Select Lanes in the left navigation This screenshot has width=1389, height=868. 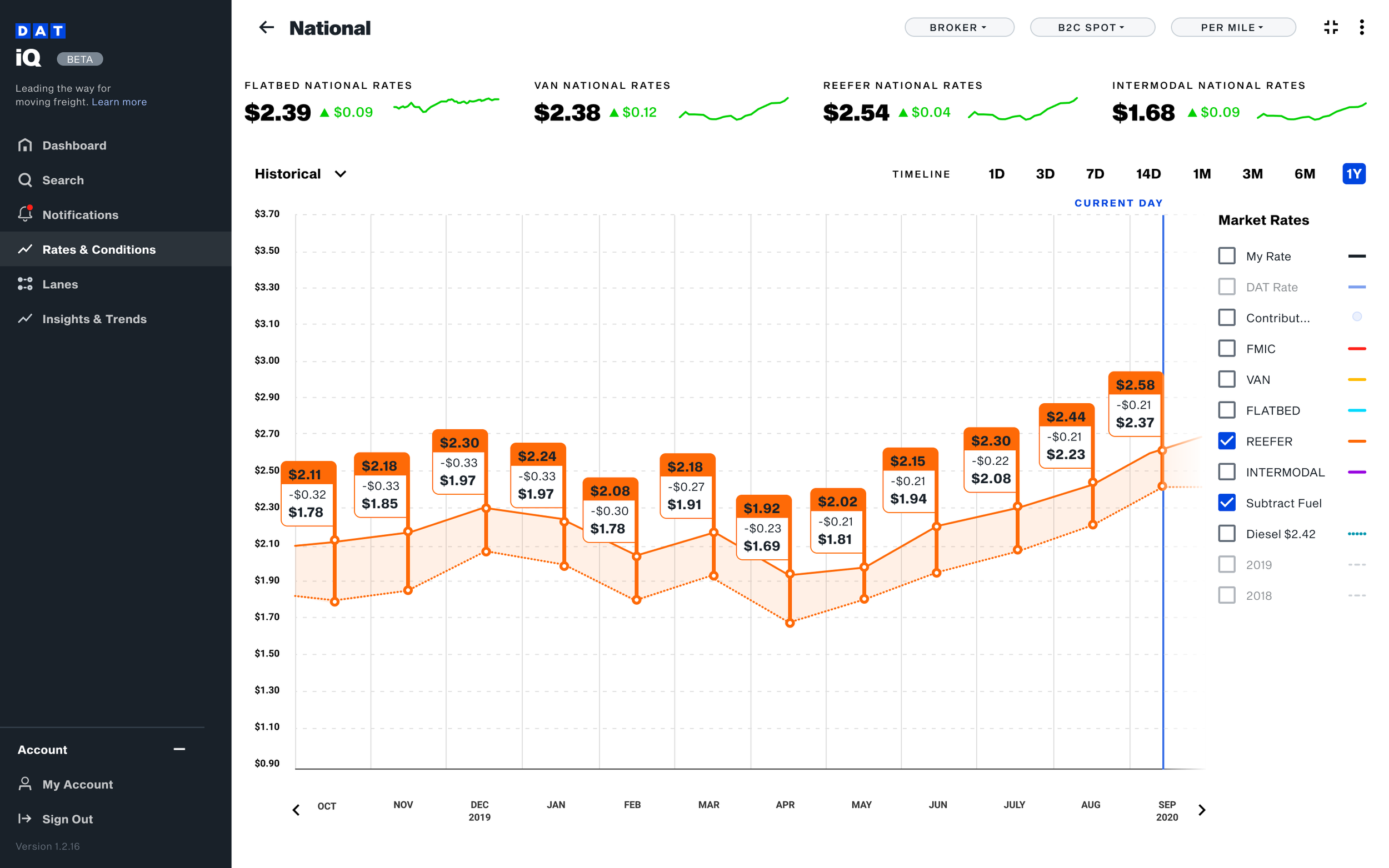coord(59,284)
